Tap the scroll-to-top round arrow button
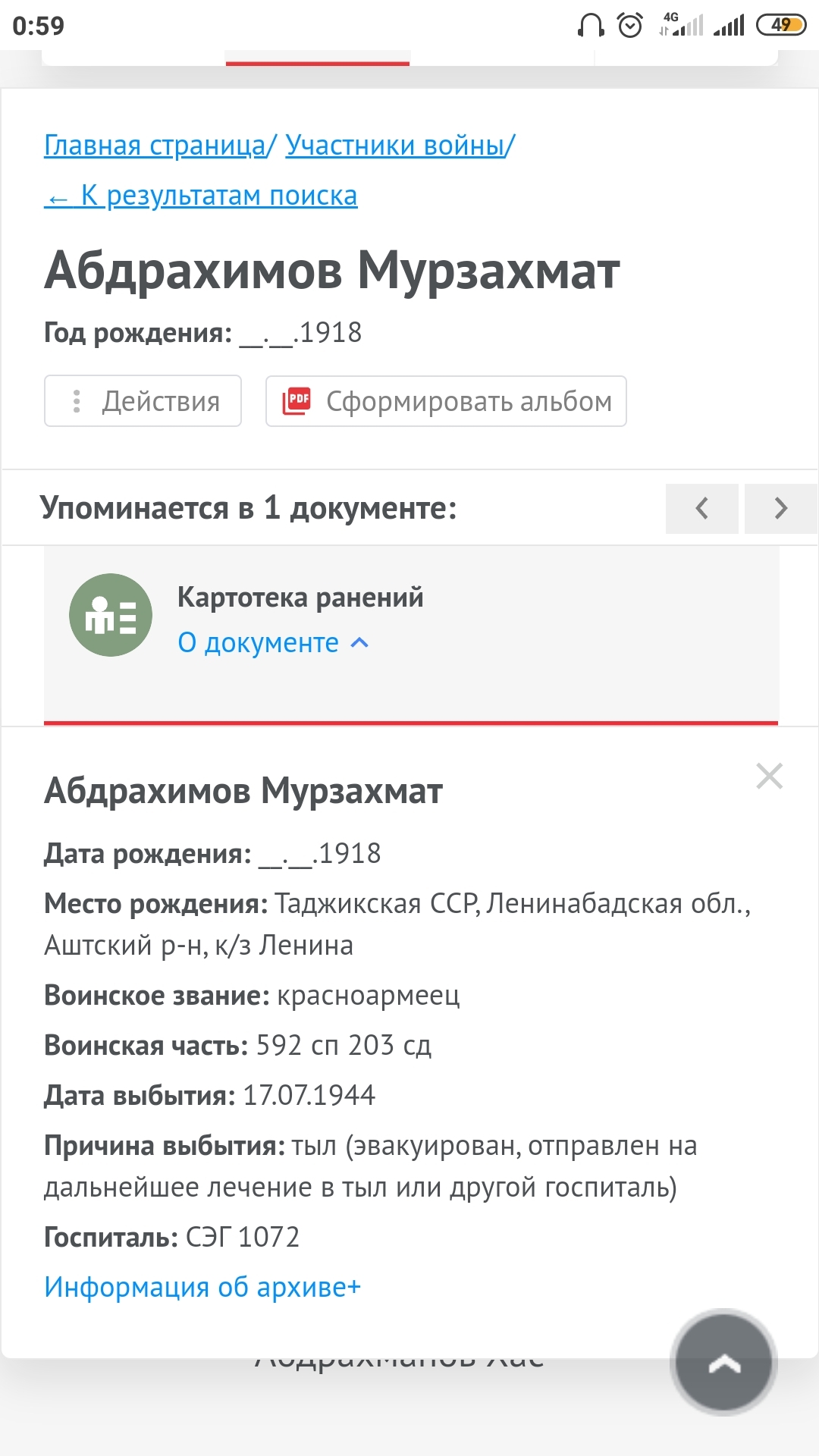This screenshot has height=1456, width=819. pos(723,1362)
